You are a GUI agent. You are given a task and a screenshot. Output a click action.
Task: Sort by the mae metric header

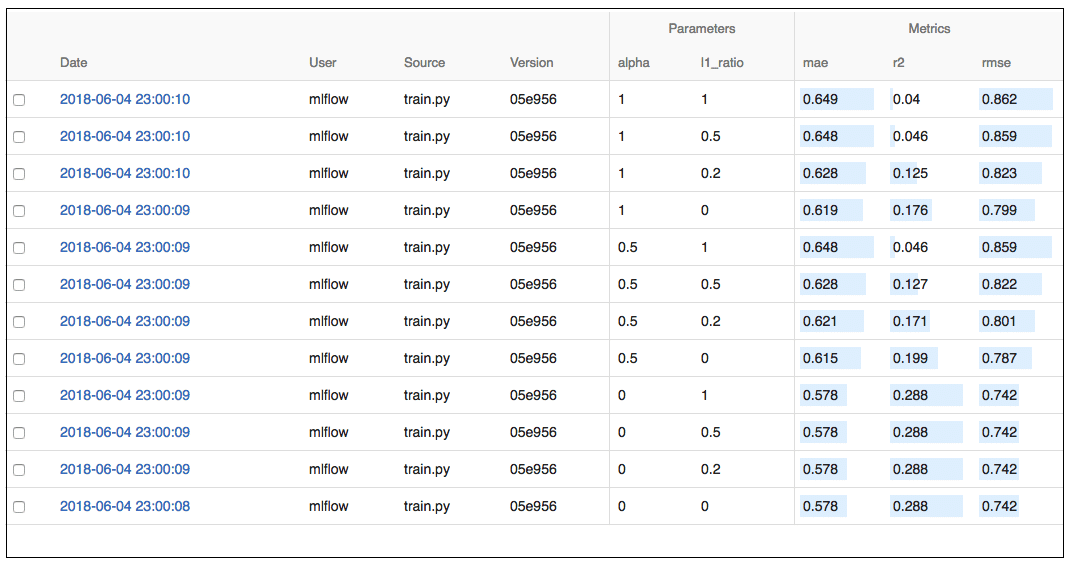pos(815,62)
